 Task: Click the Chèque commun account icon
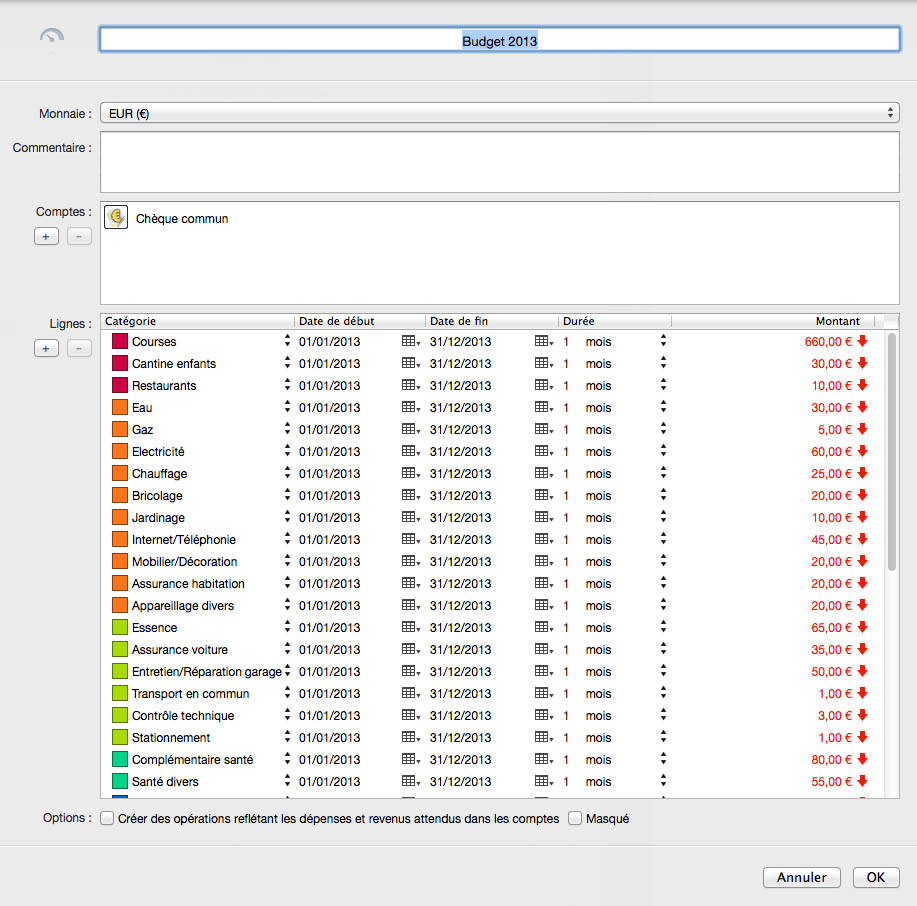116,218
